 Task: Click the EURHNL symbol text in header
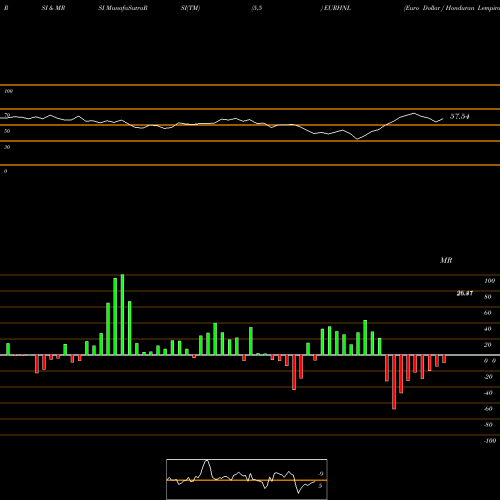[x=337, y=8]
